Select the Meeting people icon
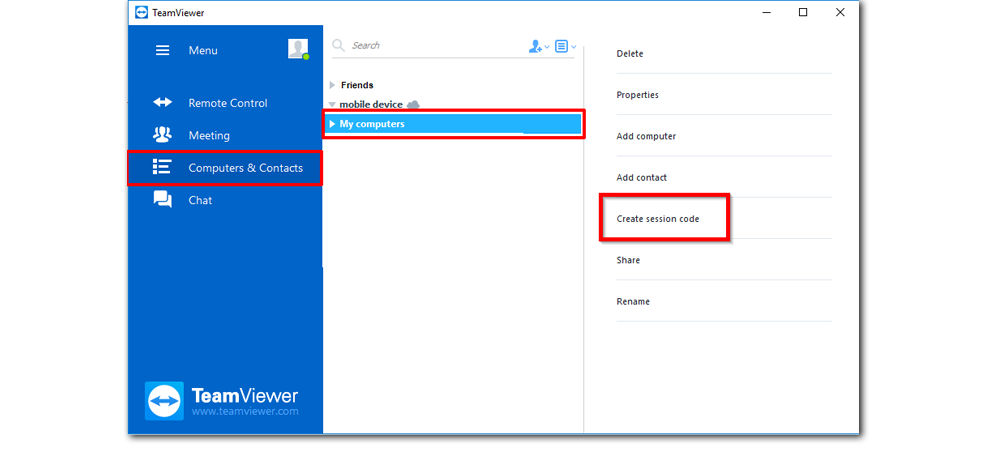Image resolution: width=986 pixels, height=450 pixels. point(162,134)
